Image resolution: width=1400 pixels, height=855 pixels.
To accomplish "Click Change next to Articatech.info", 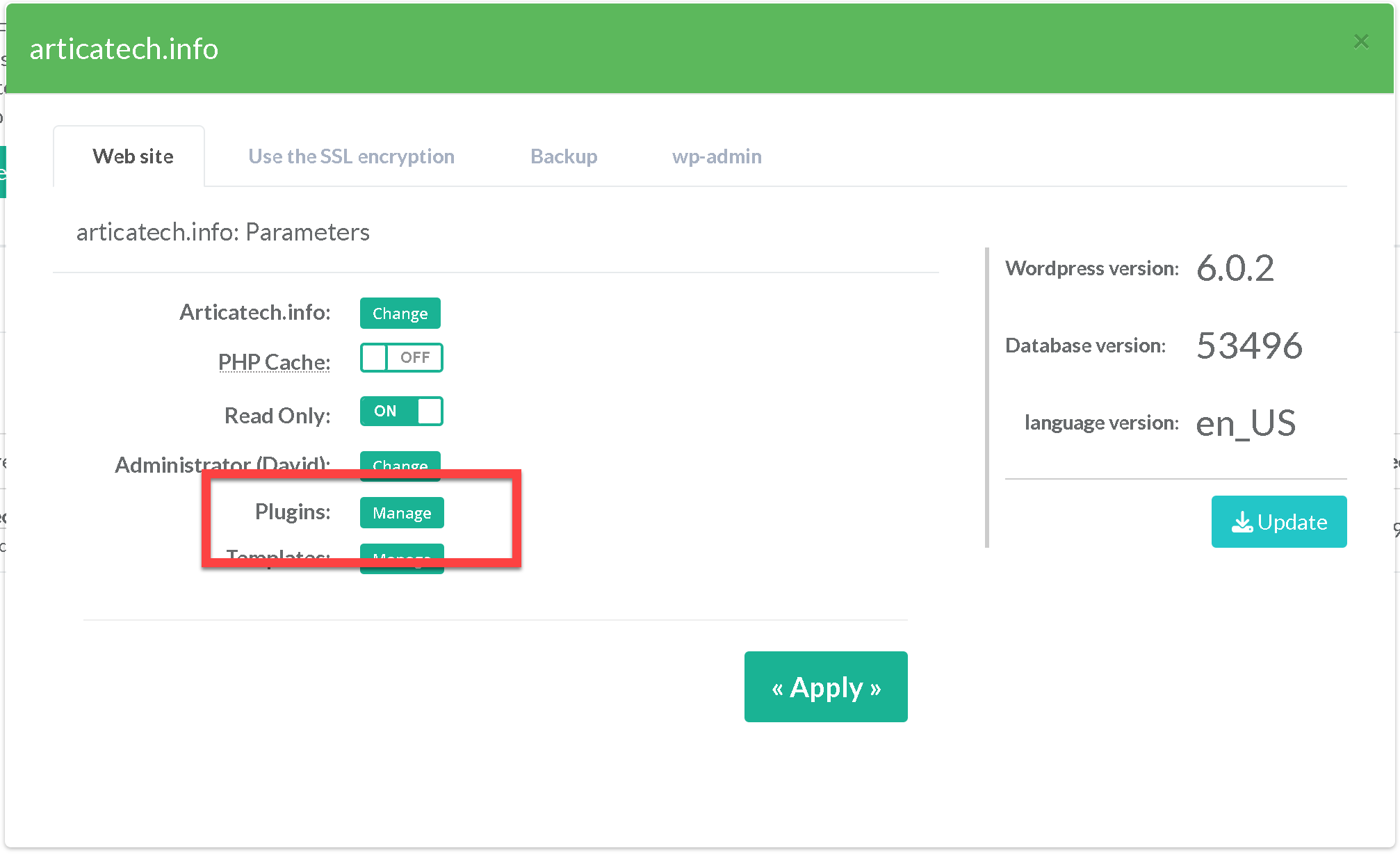I will tap(400, 313).
